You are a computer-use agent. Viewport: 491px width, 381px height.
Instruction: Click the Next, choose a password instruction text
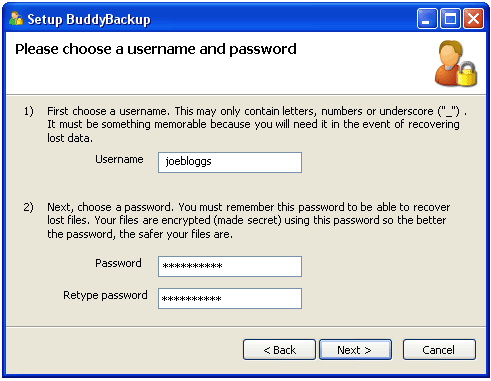click(249, 220)
